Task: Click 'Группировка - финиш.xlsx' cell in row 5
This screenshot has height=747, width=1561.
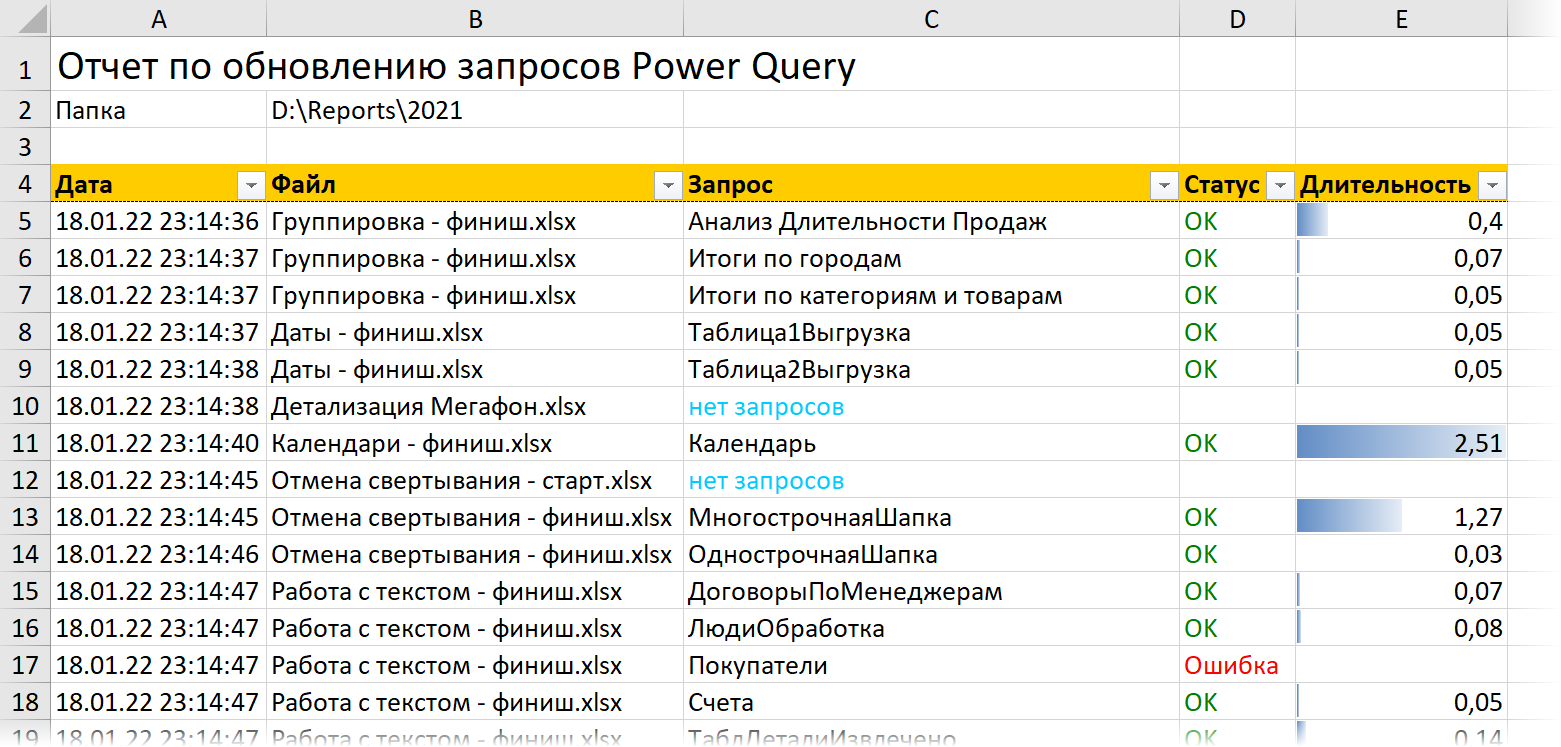Action: coord(475,221)
